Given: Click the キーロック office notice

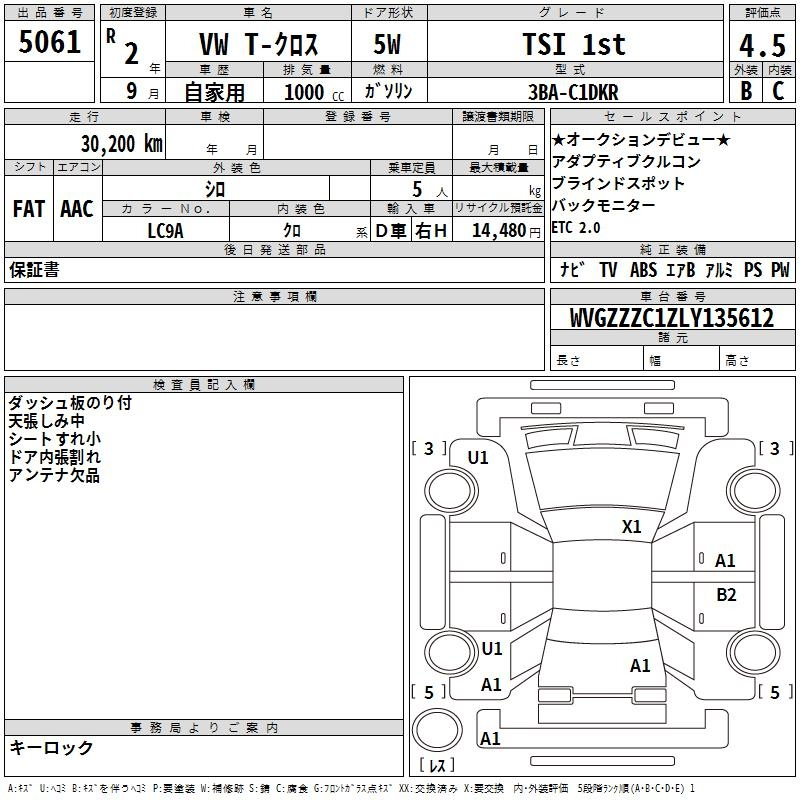Looking at the screenshot, I should pos(51,747).
